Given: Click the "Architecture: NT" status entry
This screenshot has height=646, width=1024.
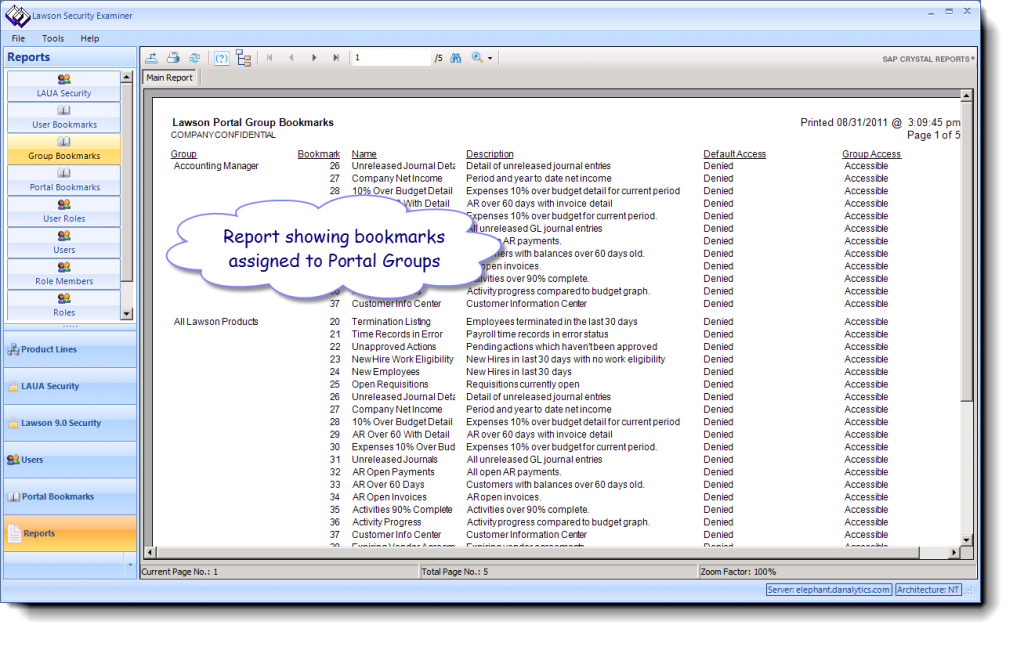Looking at the screenshot, I should [x=927, y=590].
